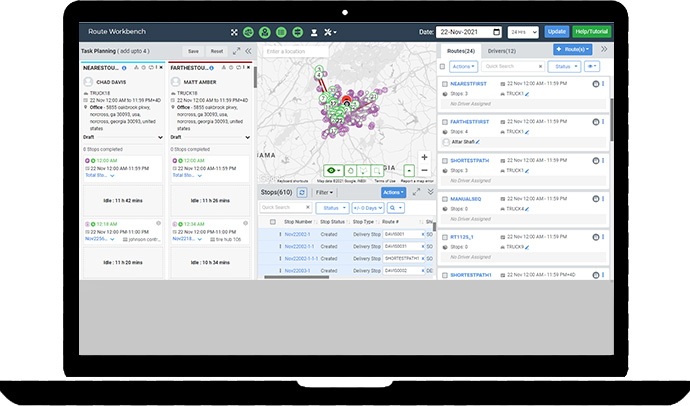Edit truck for NEARESTFIRST route

point(528,94)
